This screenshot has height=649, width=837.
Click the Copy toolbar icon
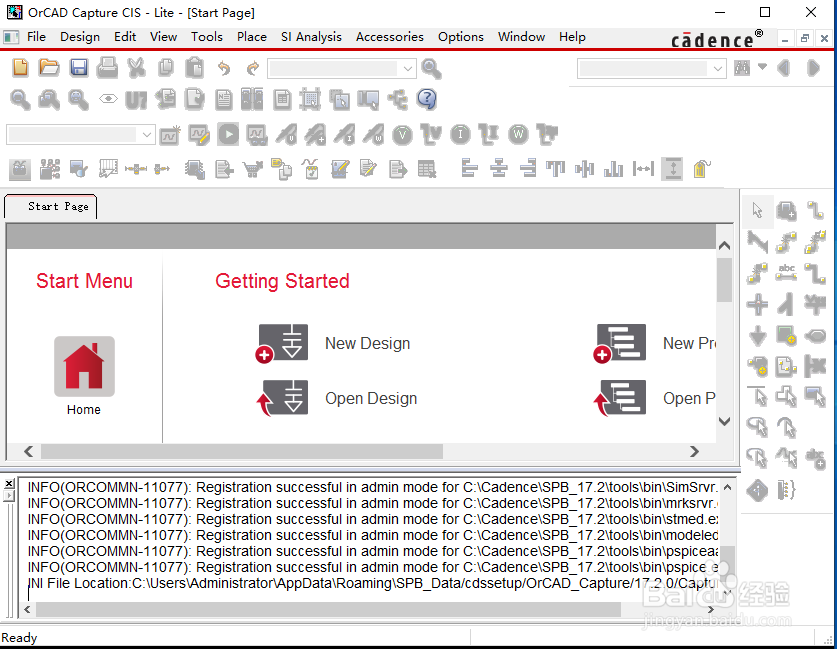click(x=166, y=68)
